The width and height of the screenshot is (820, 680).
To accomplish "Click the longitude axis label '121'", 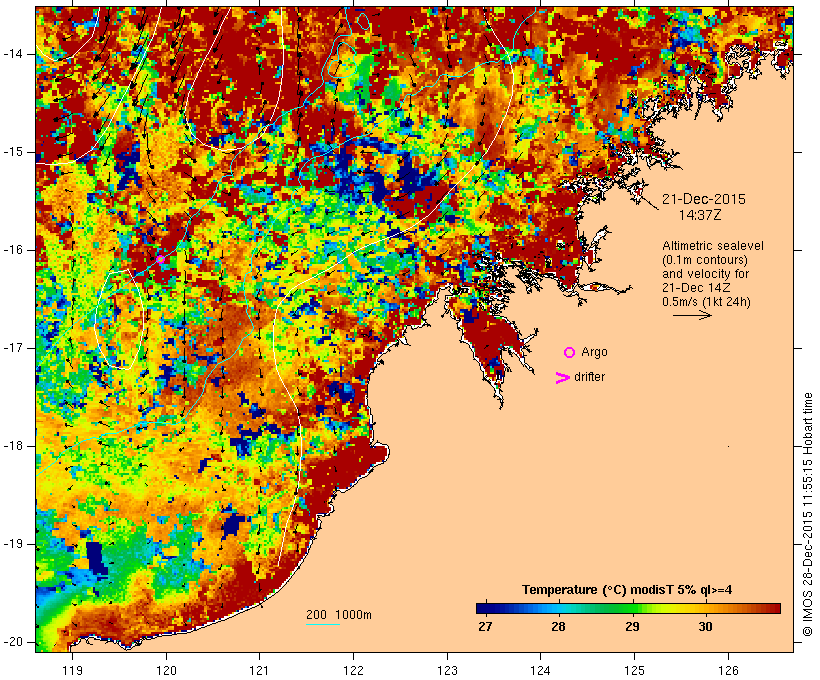I will tap(259, 670).
